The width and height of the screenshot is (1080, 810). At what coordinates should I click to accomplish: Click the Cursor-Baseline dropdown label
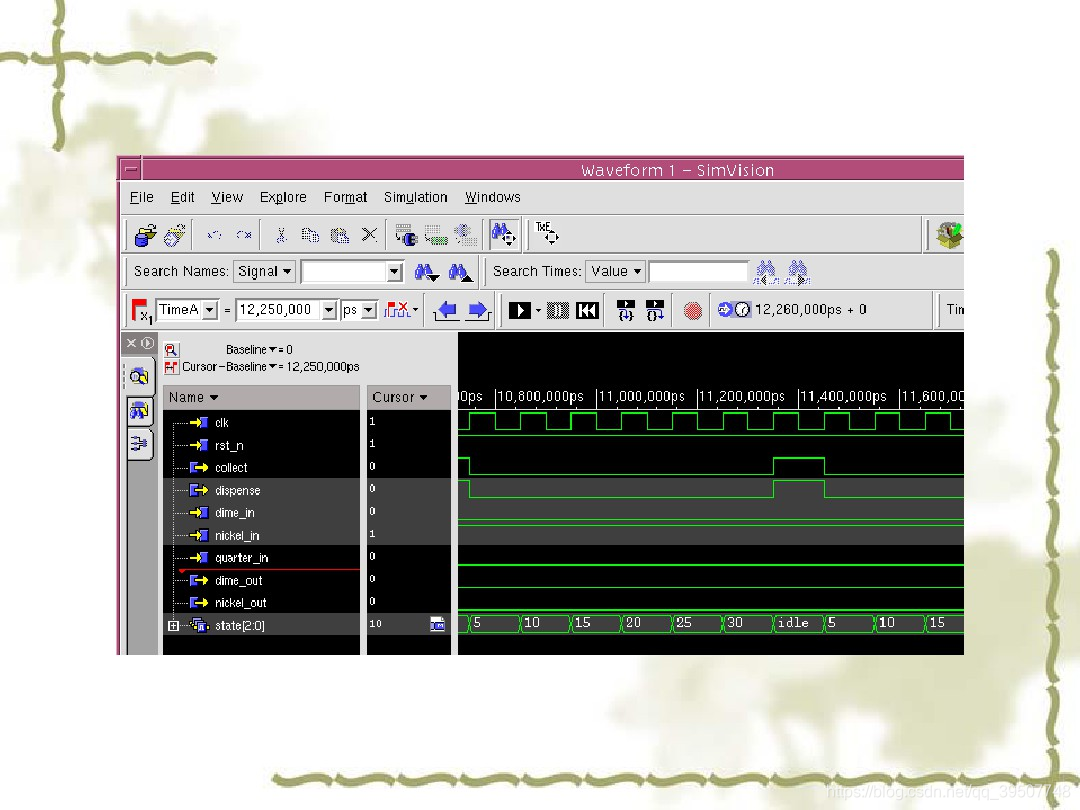click(x=271, y=367)
